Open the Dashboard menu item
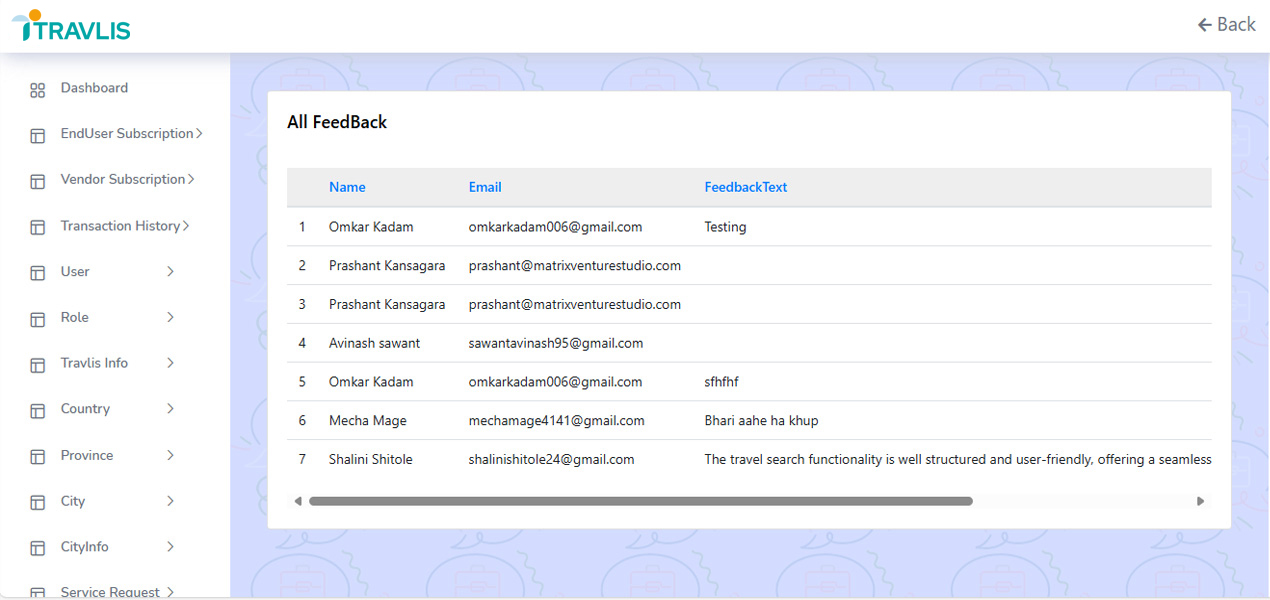The image size is (1270, 600). [94, 88]
